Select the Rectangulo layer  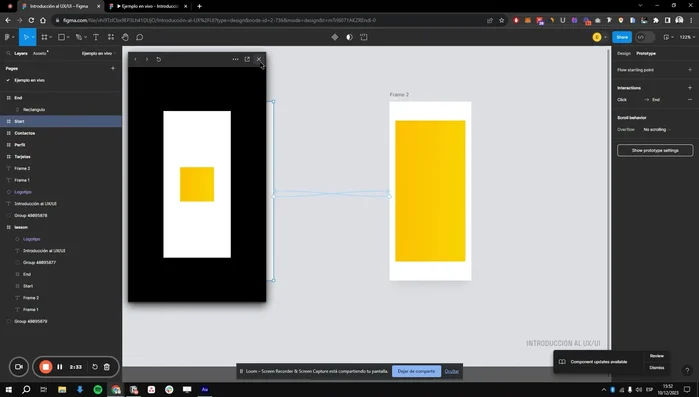click(x=34, y=110)
